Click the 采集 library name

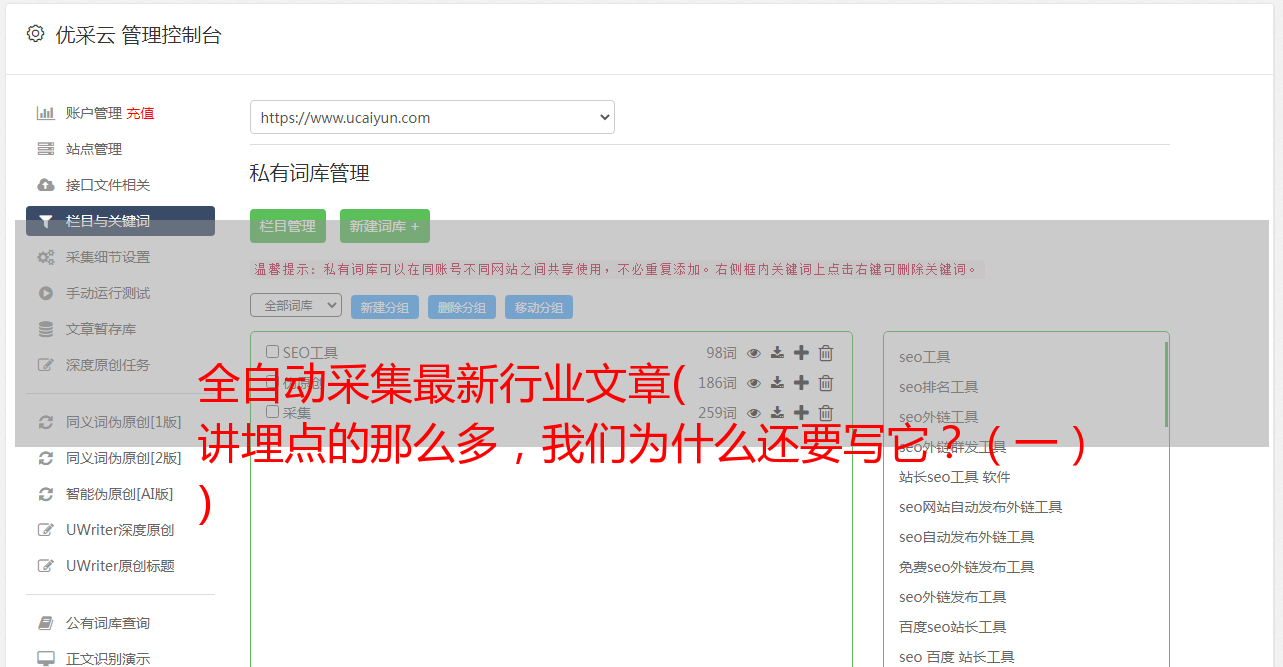tap(297, 413)
